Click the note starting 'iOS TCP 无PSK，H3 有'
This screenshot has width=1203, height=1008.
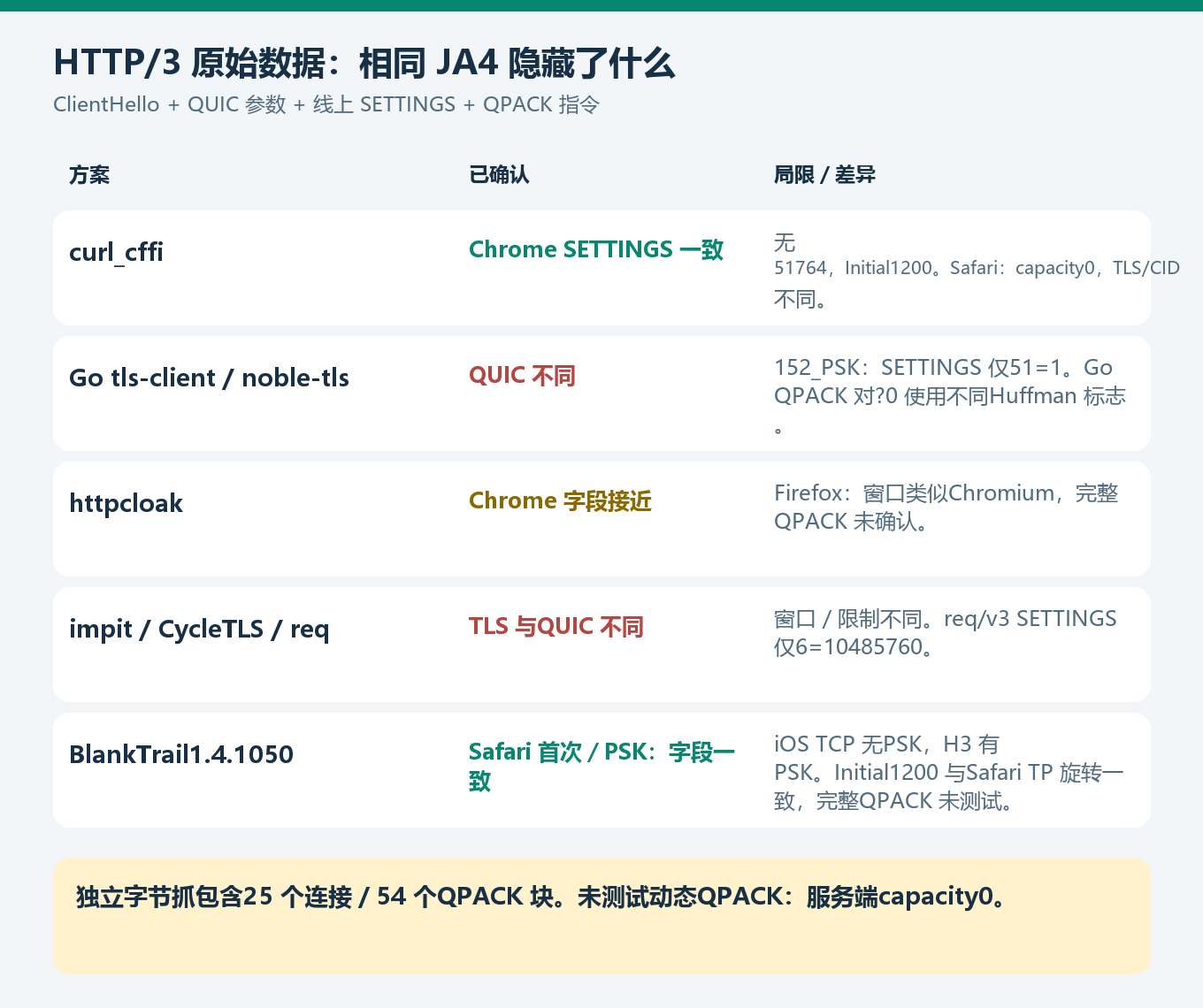pyautogui.click(x=948, y=772)
